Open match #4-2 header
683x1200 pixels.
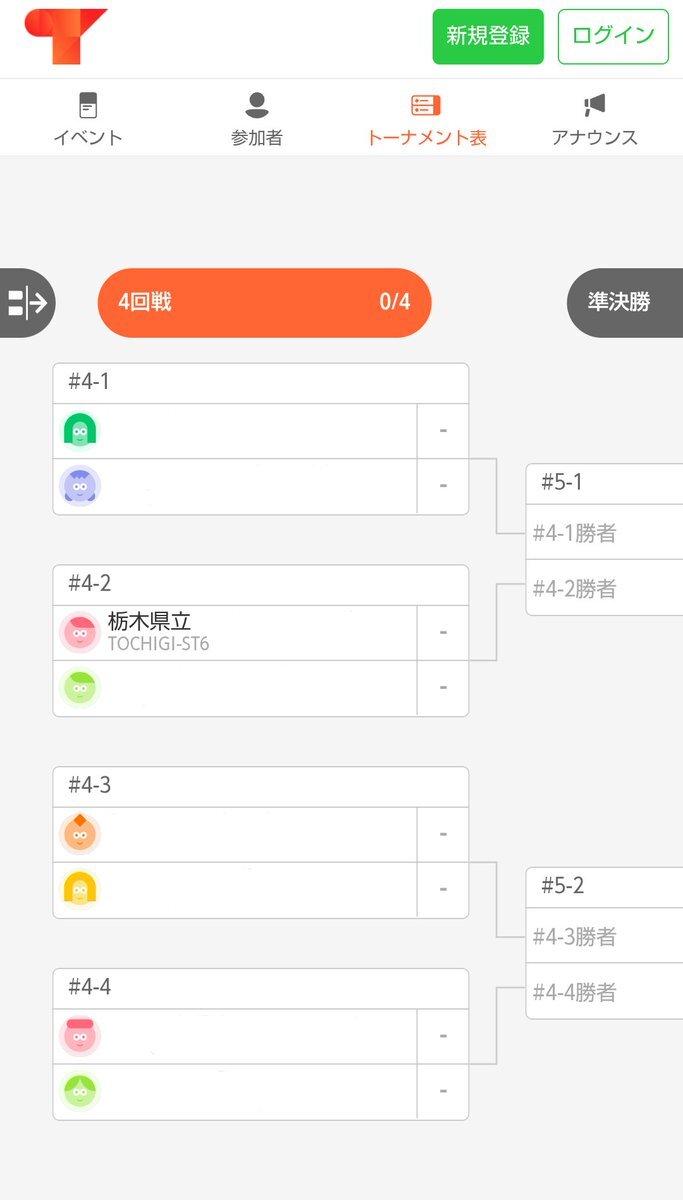coord(261,585)
